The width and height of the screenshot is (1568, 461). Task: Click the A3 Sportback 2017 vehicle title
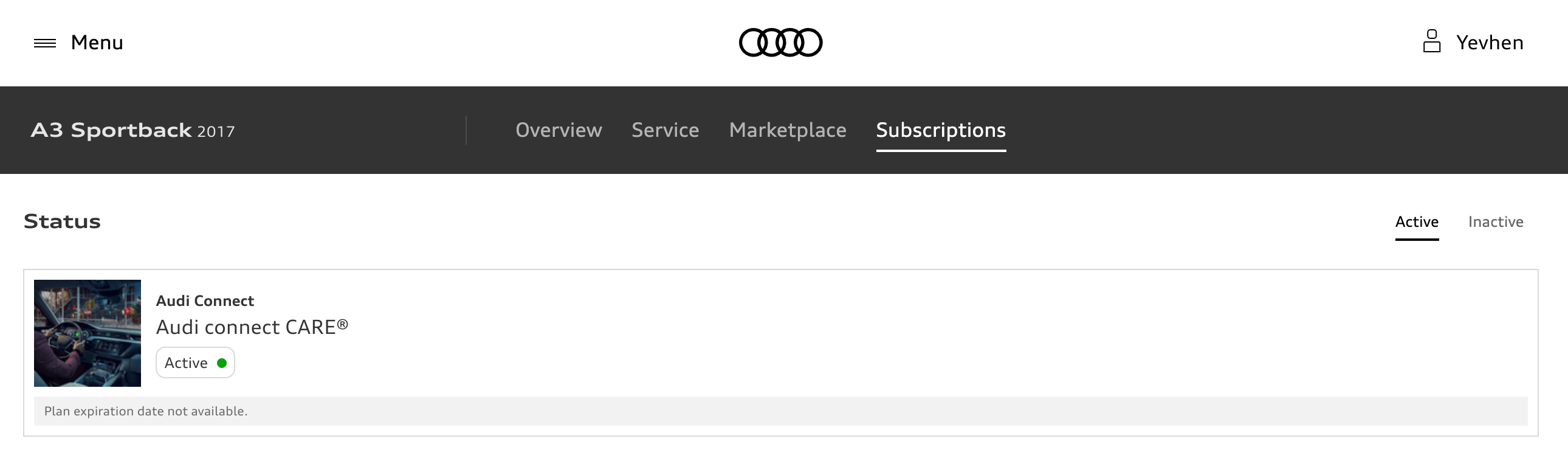point(132,130)
